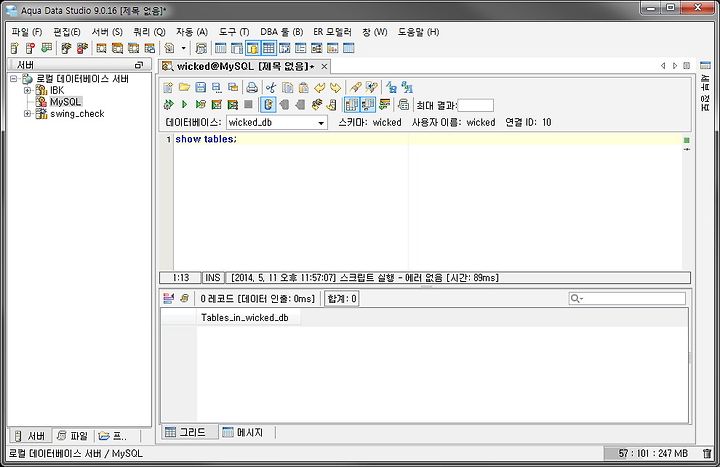Toggle the highlighted server-browser view icon
The width and height of the screenshot is (720, 467).
click(253, 48)
